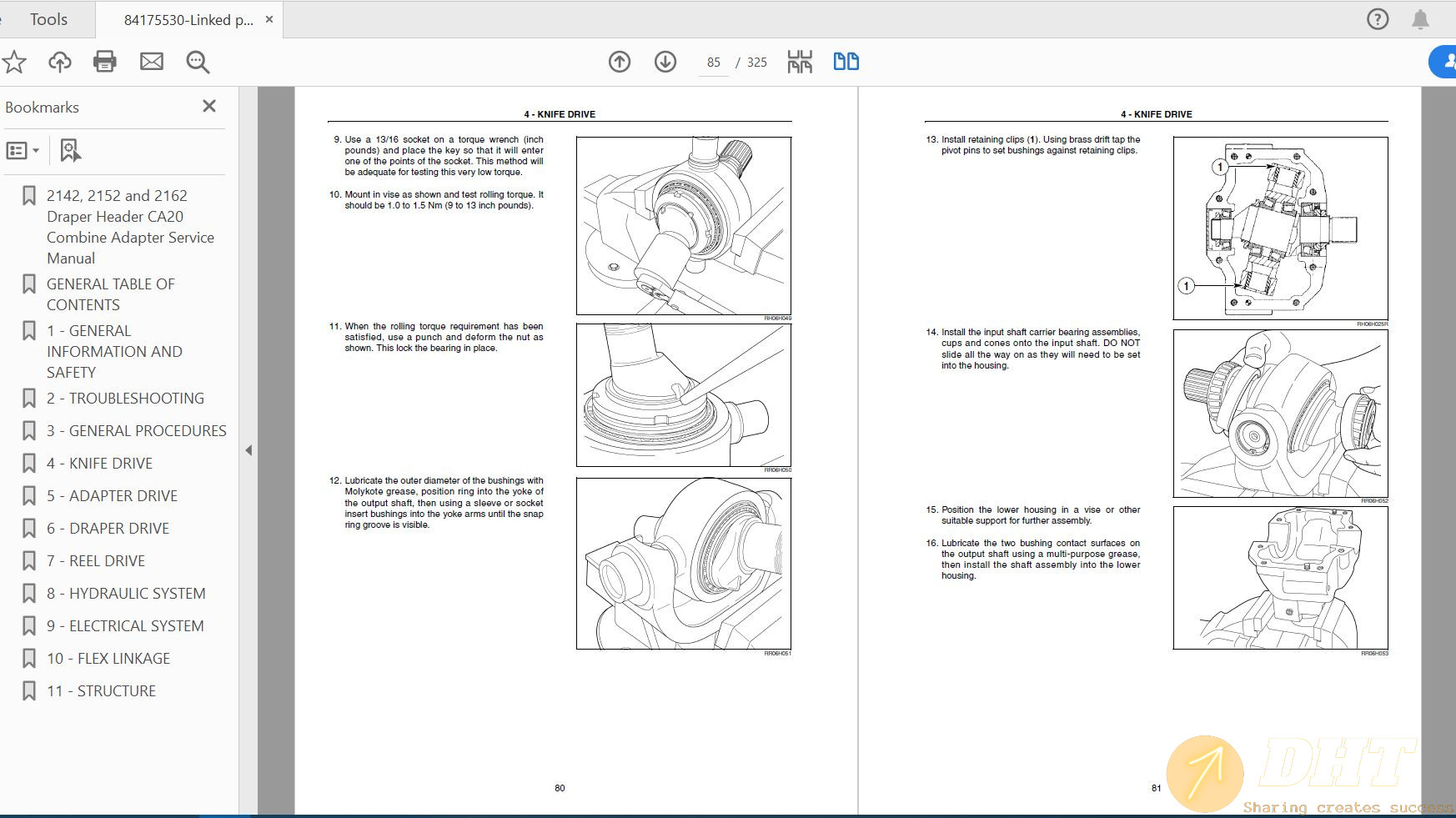The image size is (1456, 818).
Task: Click the find current bookmark icon
Action: point(70,151)
